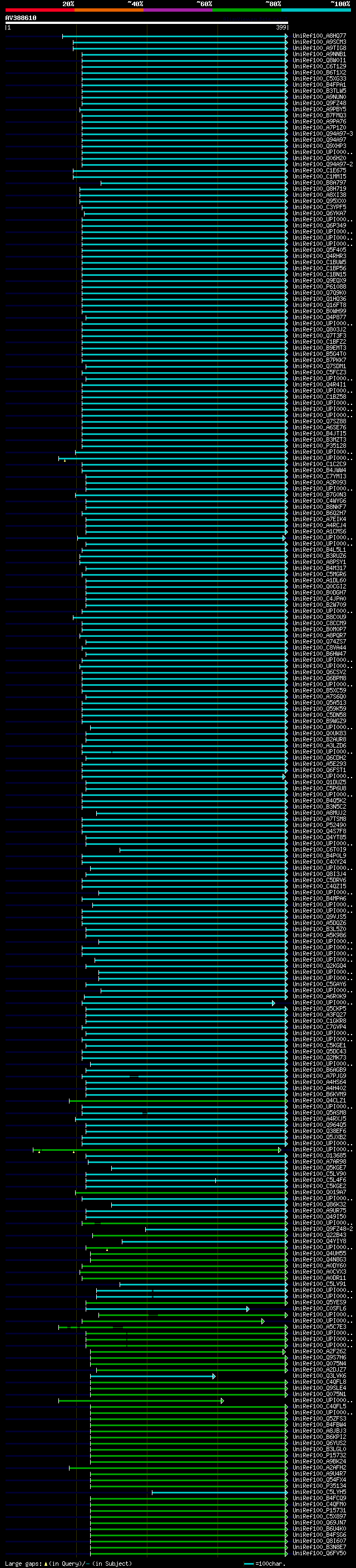Select hit label UniRef100_A9TIG8
The width and height of the screenshot is (356, 1568).
319,48
